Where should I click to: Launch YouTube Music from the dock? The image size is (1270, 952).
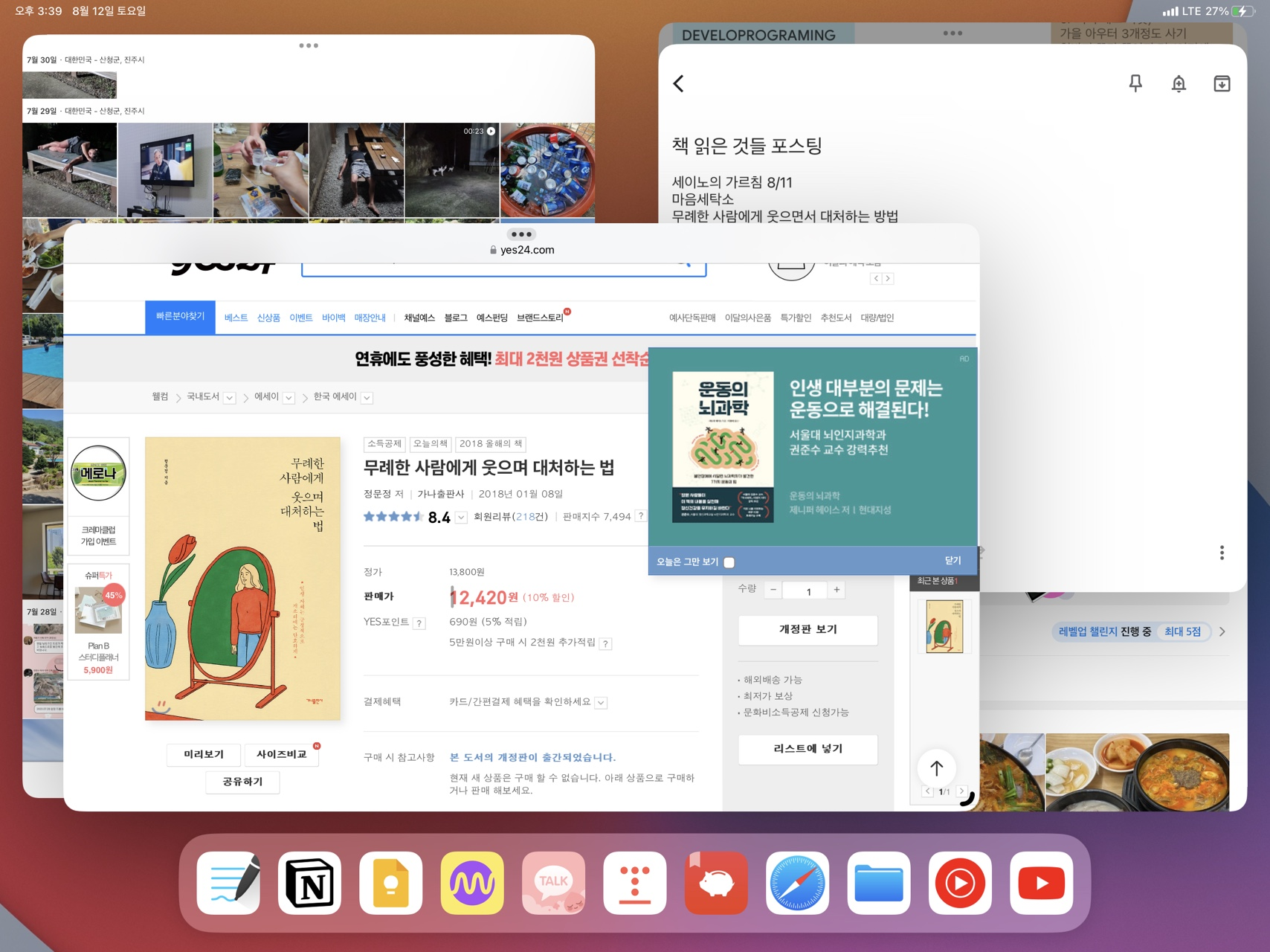click(960, 883)
